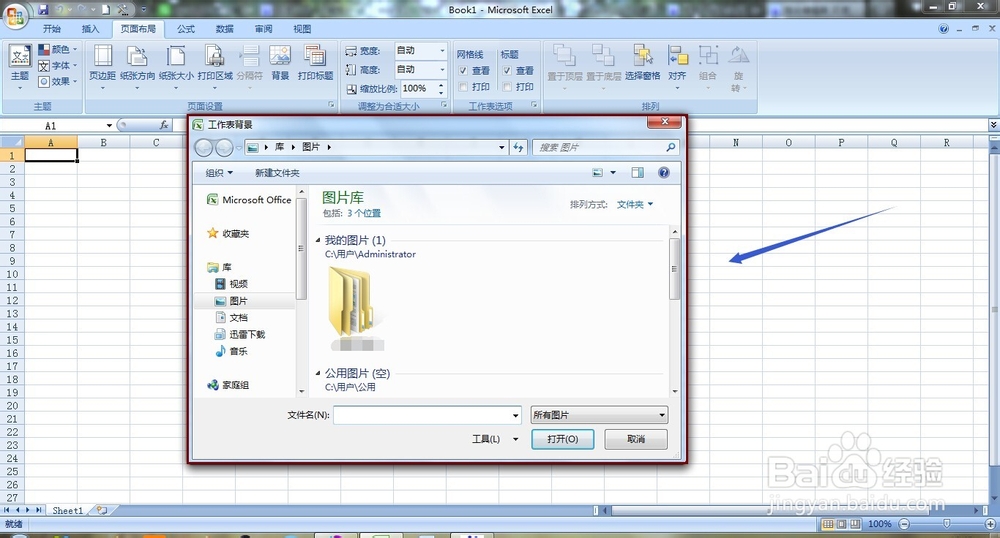Switch to the 数据 (Data) tab
The width and height of the screenshot is (1000, 538).
coord(224,29)
